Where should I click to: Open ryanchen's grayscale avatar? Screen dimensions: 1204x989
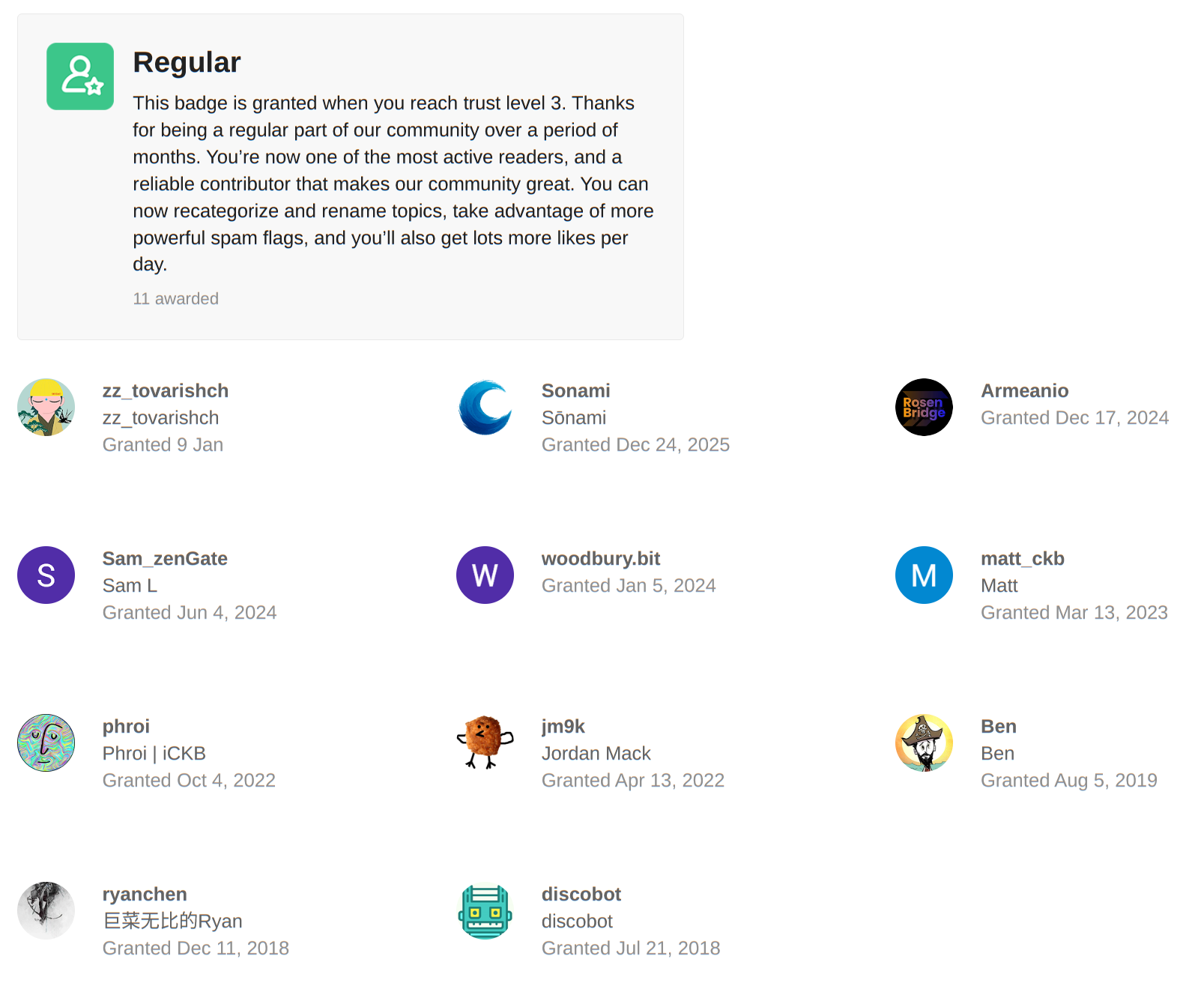pos(46,910)
